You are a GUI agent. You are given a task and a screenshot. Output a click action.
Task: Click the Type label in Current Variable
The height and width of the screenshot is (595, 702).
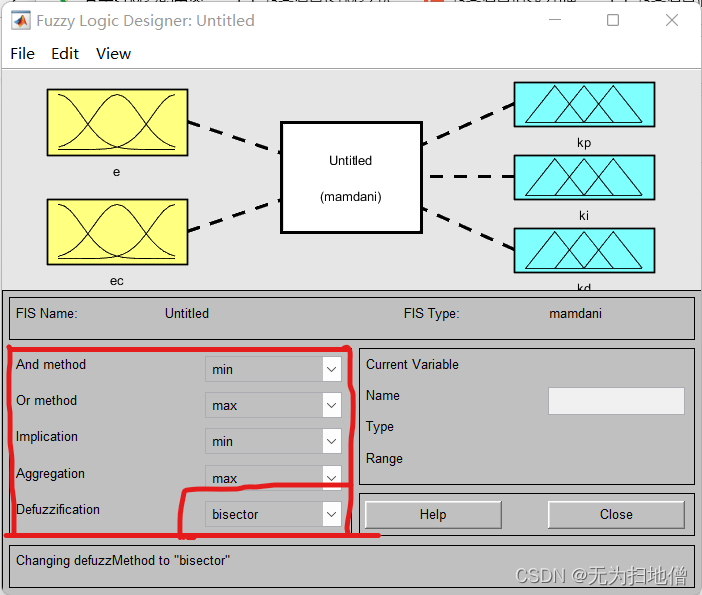380,427
